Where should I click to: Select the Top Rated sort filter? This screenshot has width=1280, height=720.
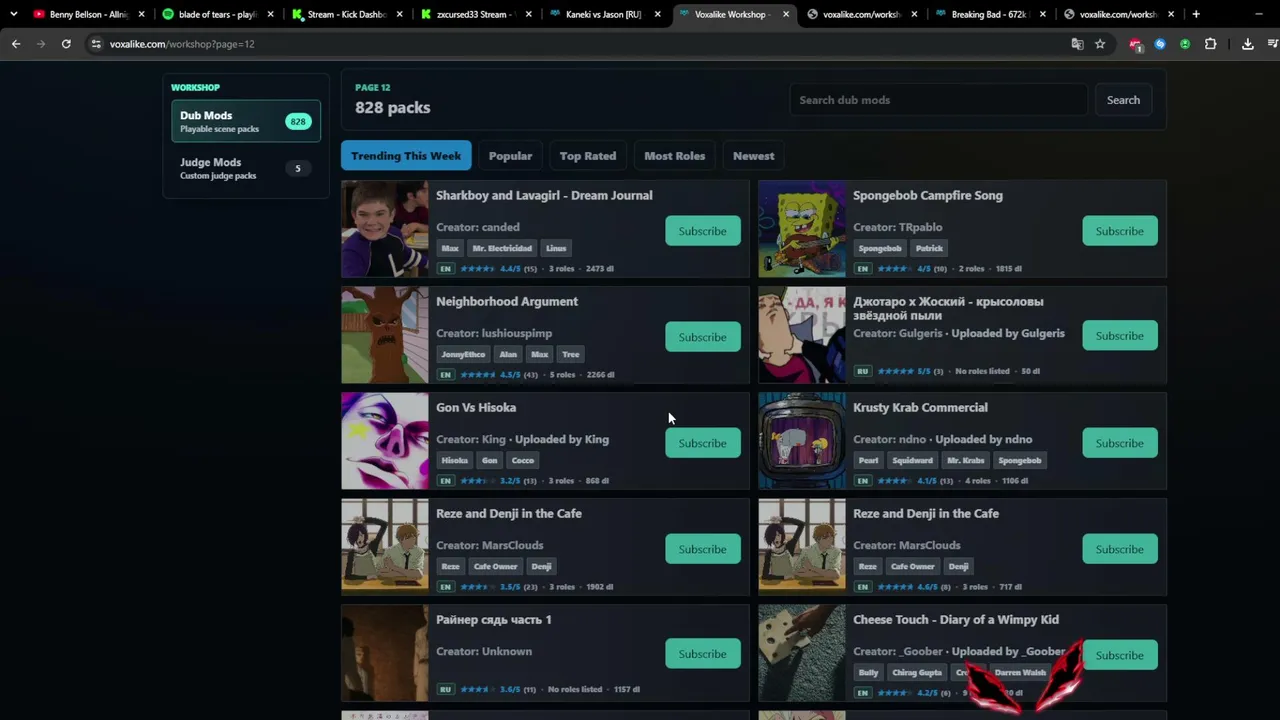pos(588,156)
